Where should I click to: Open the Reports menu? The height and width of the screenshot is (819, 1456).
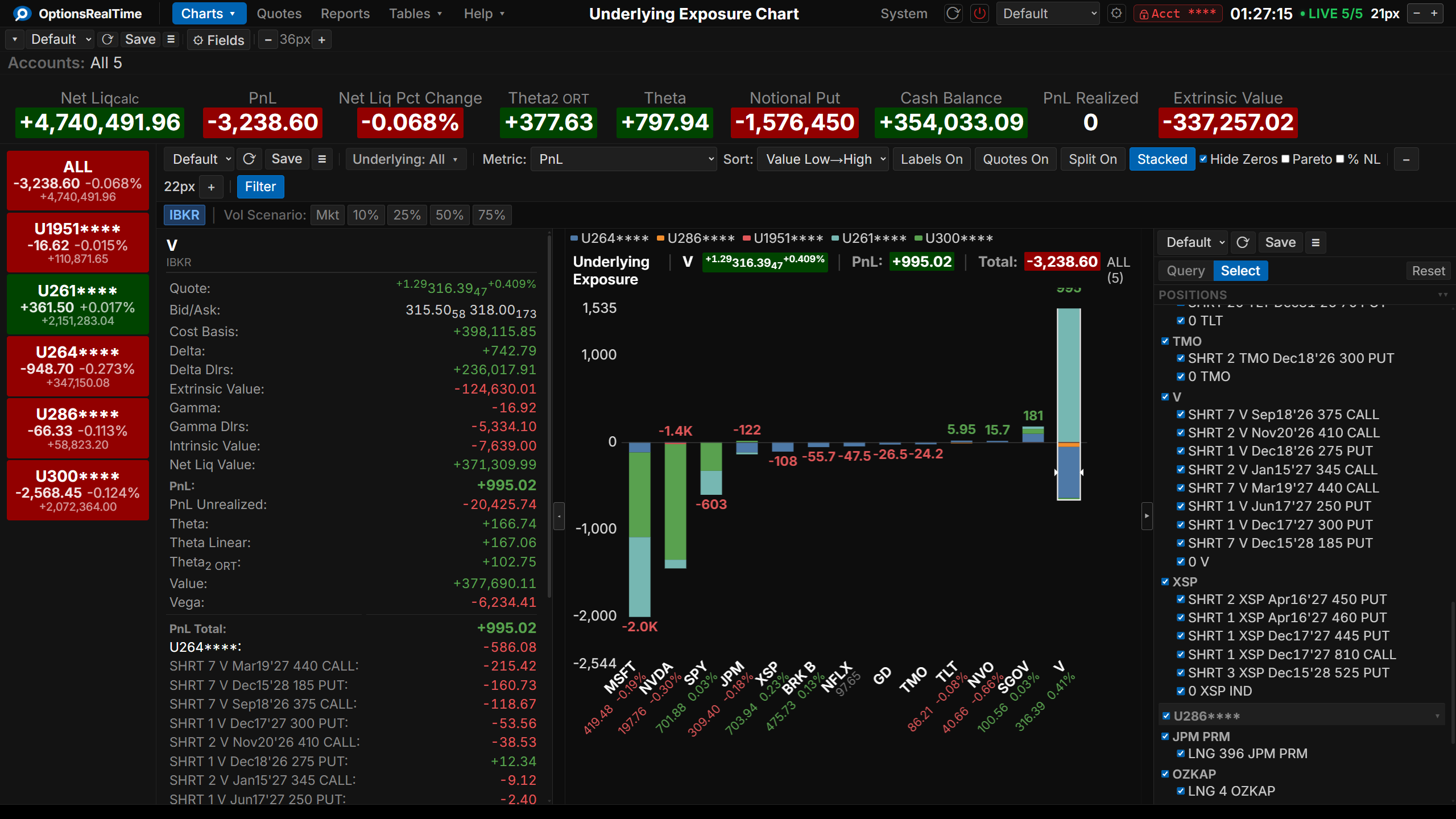(345, 14)
